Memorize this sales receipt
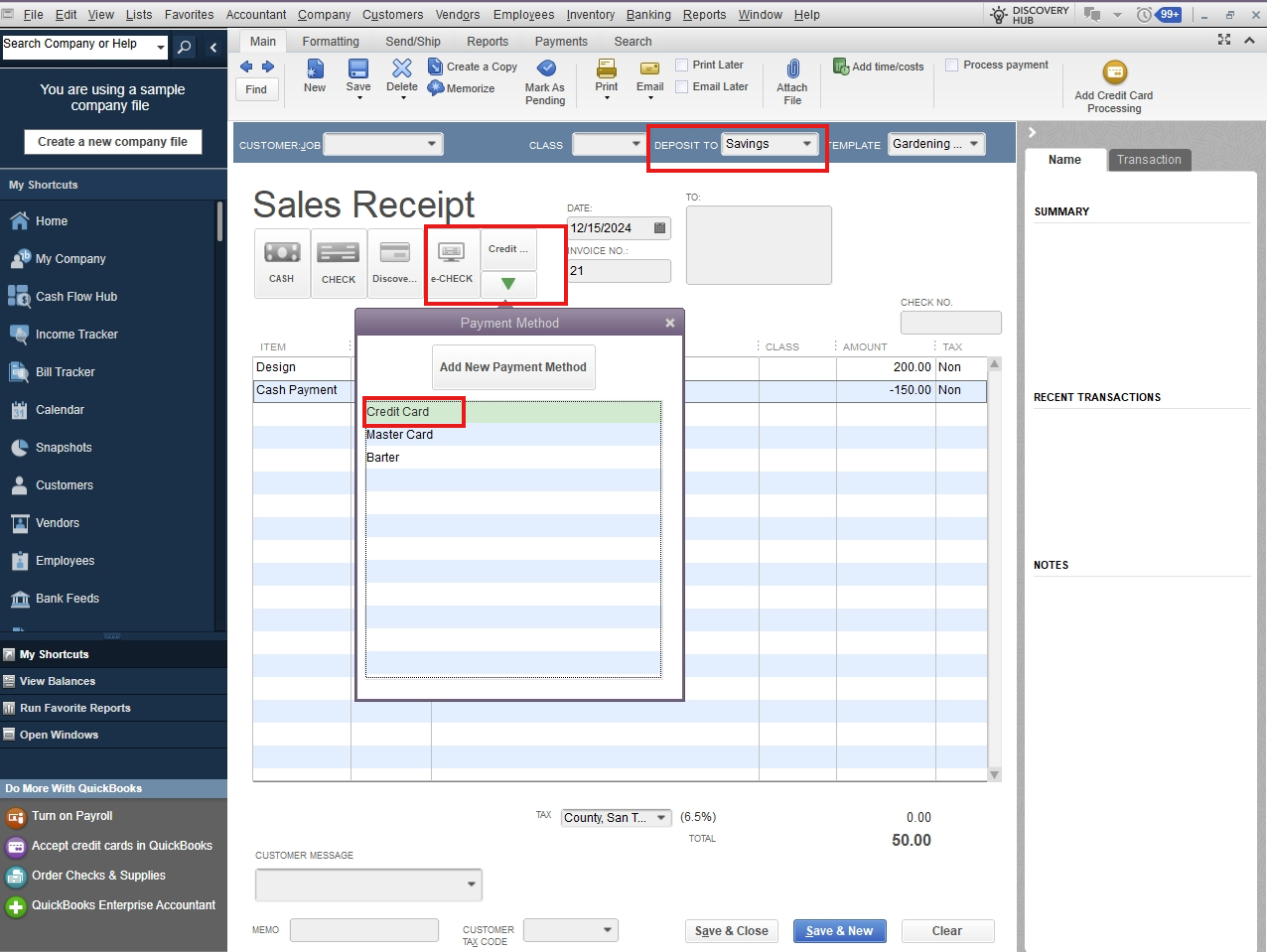Viewport: 1267px width, 952px height. 462,88
